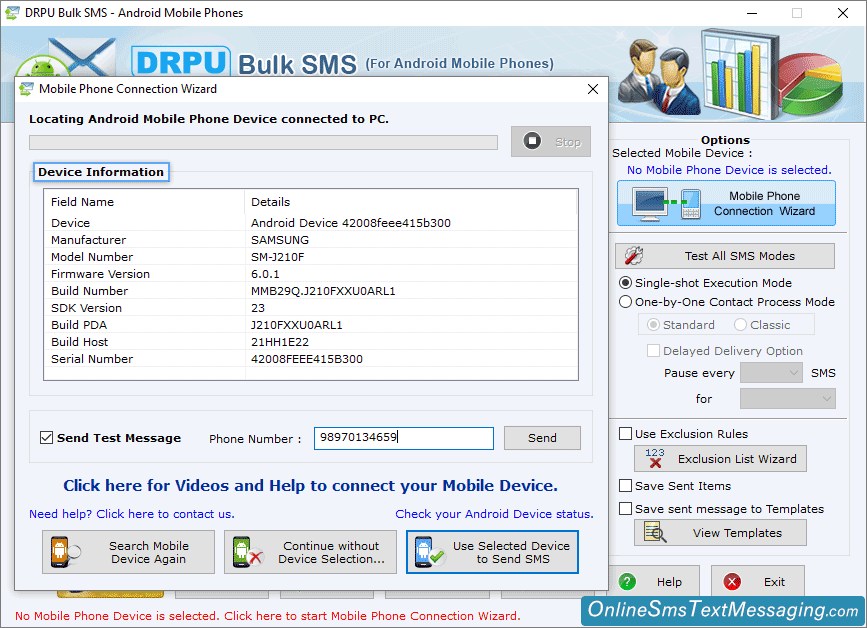Screen dimensions: 867x628
Task: Choose the Classic radio option
Action: click(x=740, y=325)
